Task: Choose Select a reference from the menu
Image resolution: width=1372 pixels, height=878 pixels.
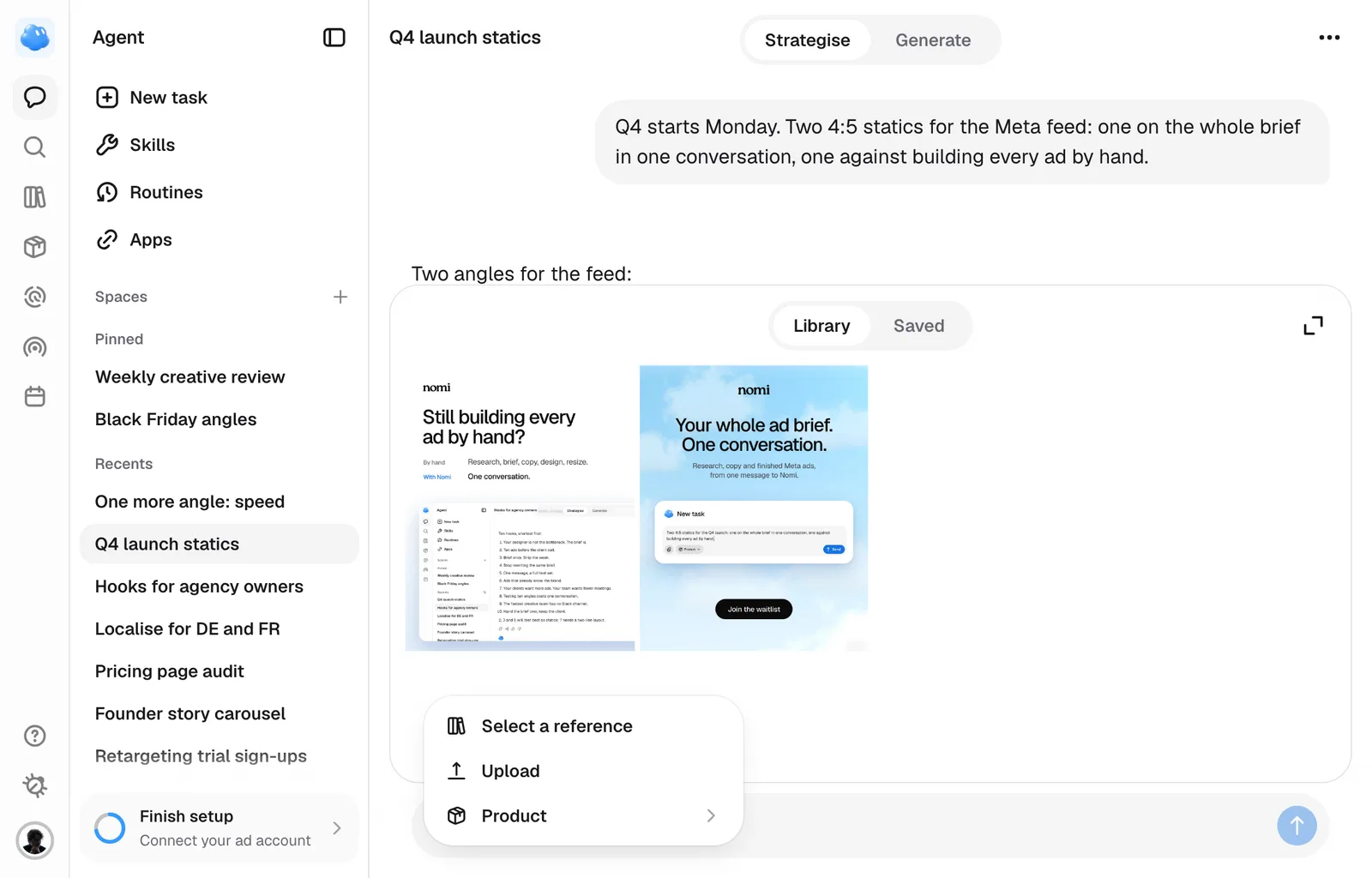Action: coord(583,726)
